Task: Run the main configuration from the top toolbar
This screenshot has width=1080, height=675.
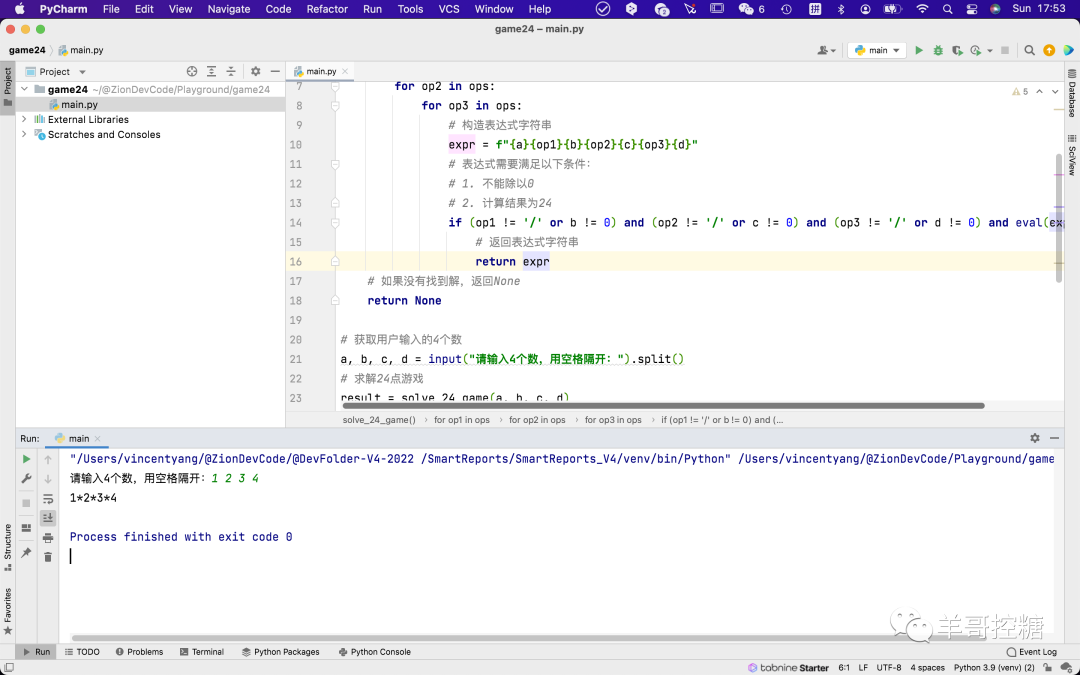Action: click(918, 50)
